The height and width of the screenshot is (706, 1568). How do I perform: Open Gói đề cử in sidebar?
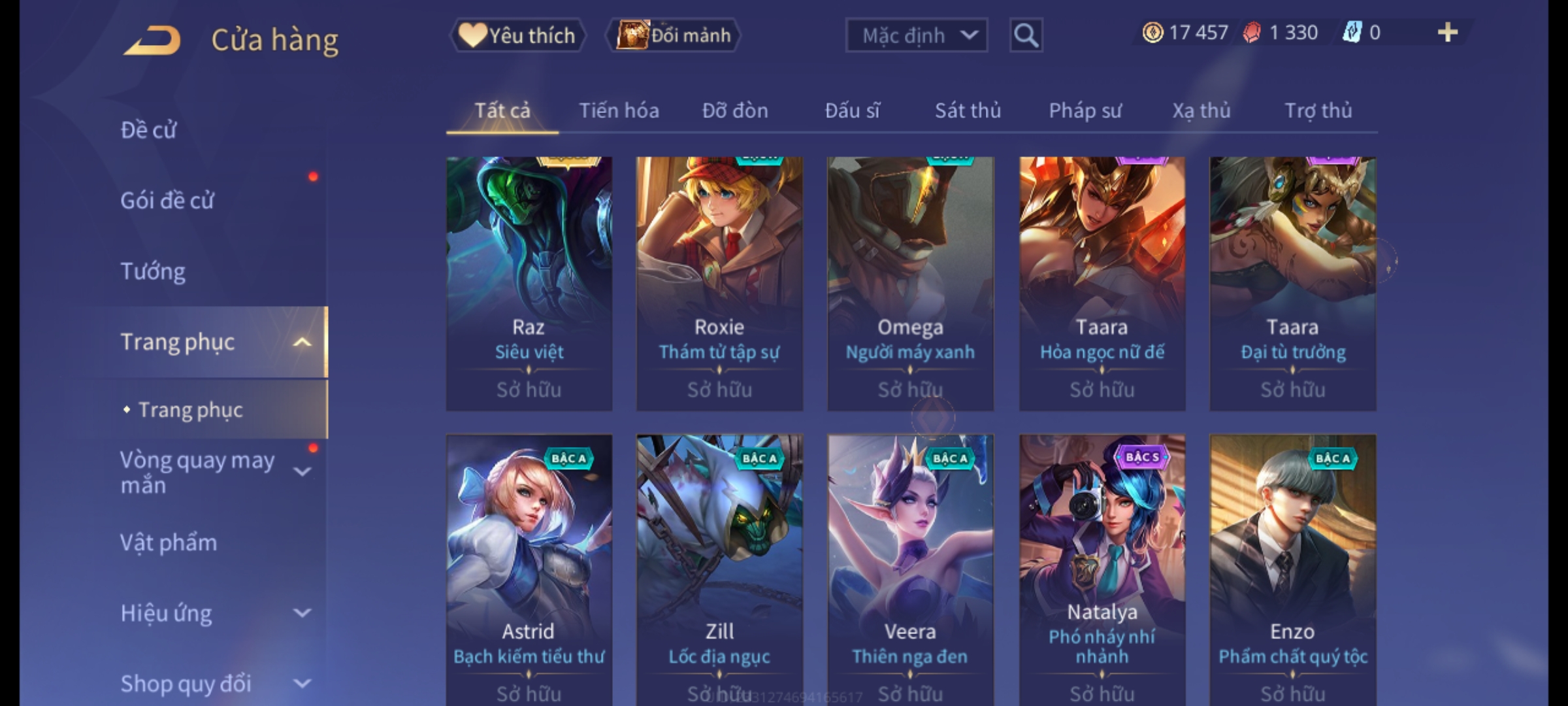click(x=167, y=201)
